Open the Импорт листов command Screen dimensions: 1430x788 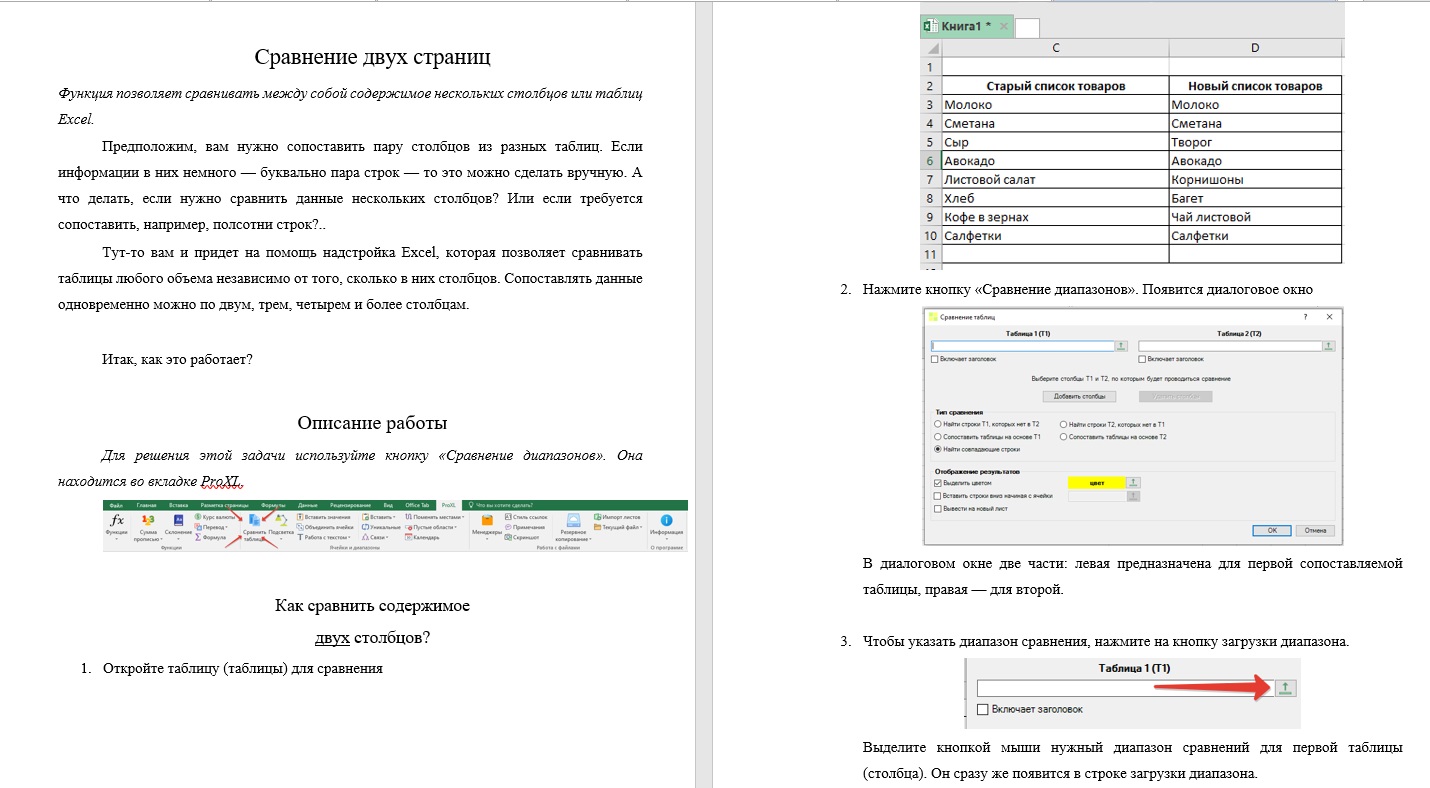(x=616, y=517)
